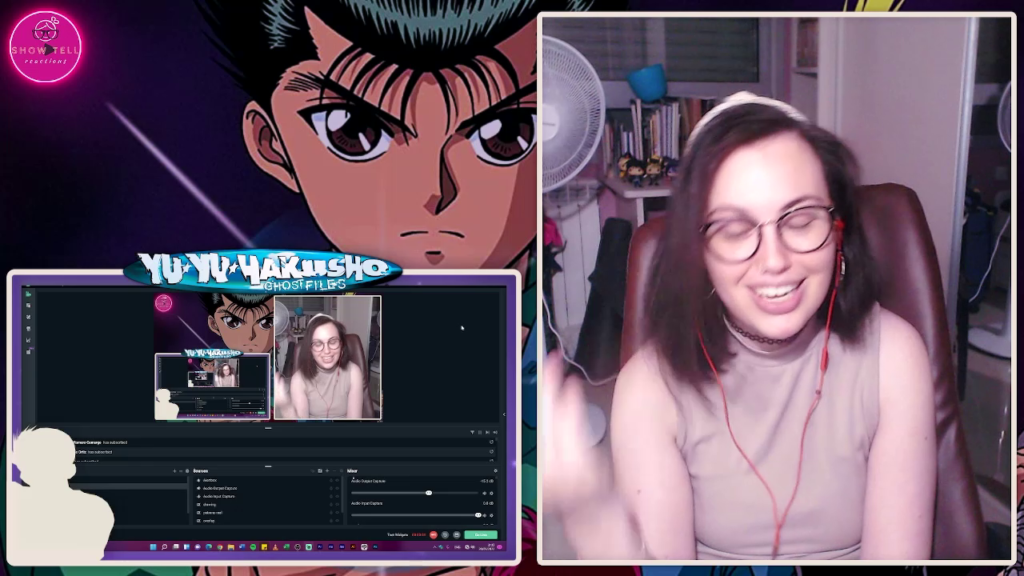Open the Editor icon in left sidebar
This screenshot has width=1024, height=576.
(28, 295)
